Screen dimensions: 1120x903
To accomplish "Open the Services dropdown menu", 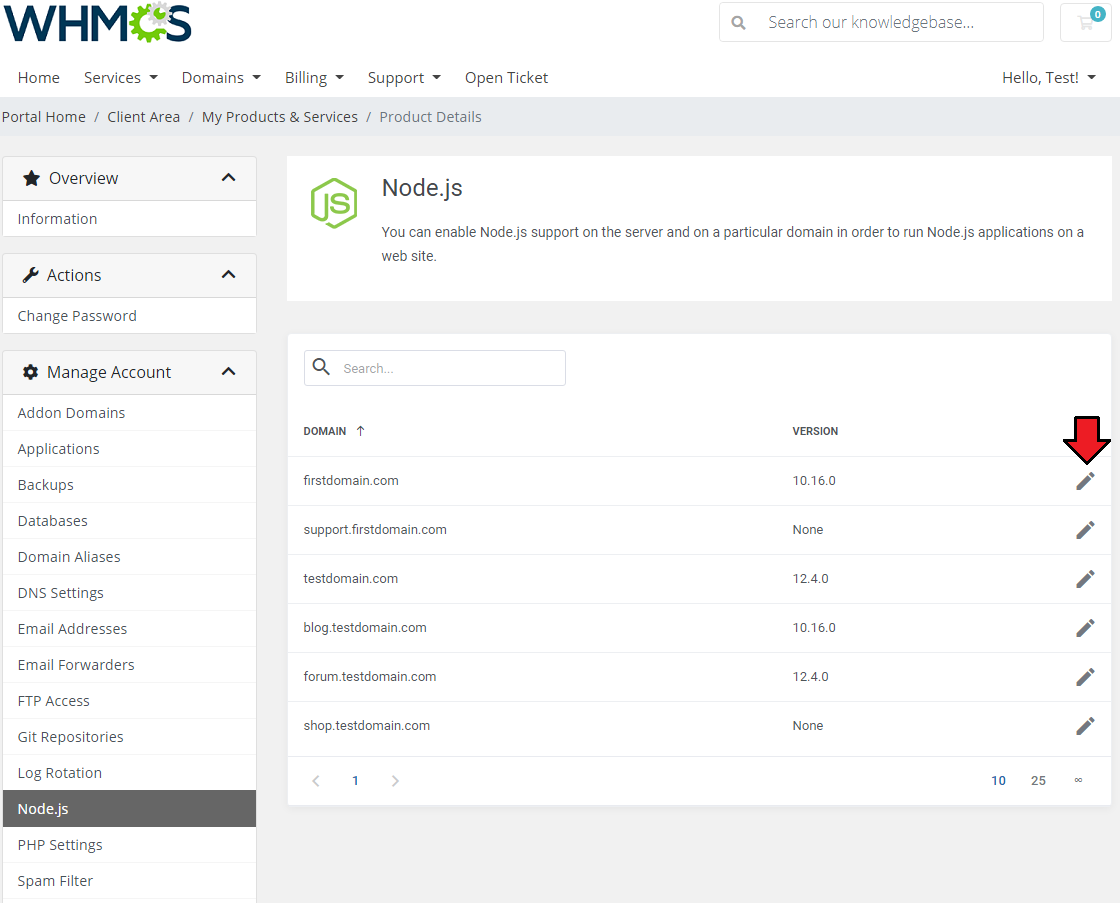I will [x=121, y=78].
